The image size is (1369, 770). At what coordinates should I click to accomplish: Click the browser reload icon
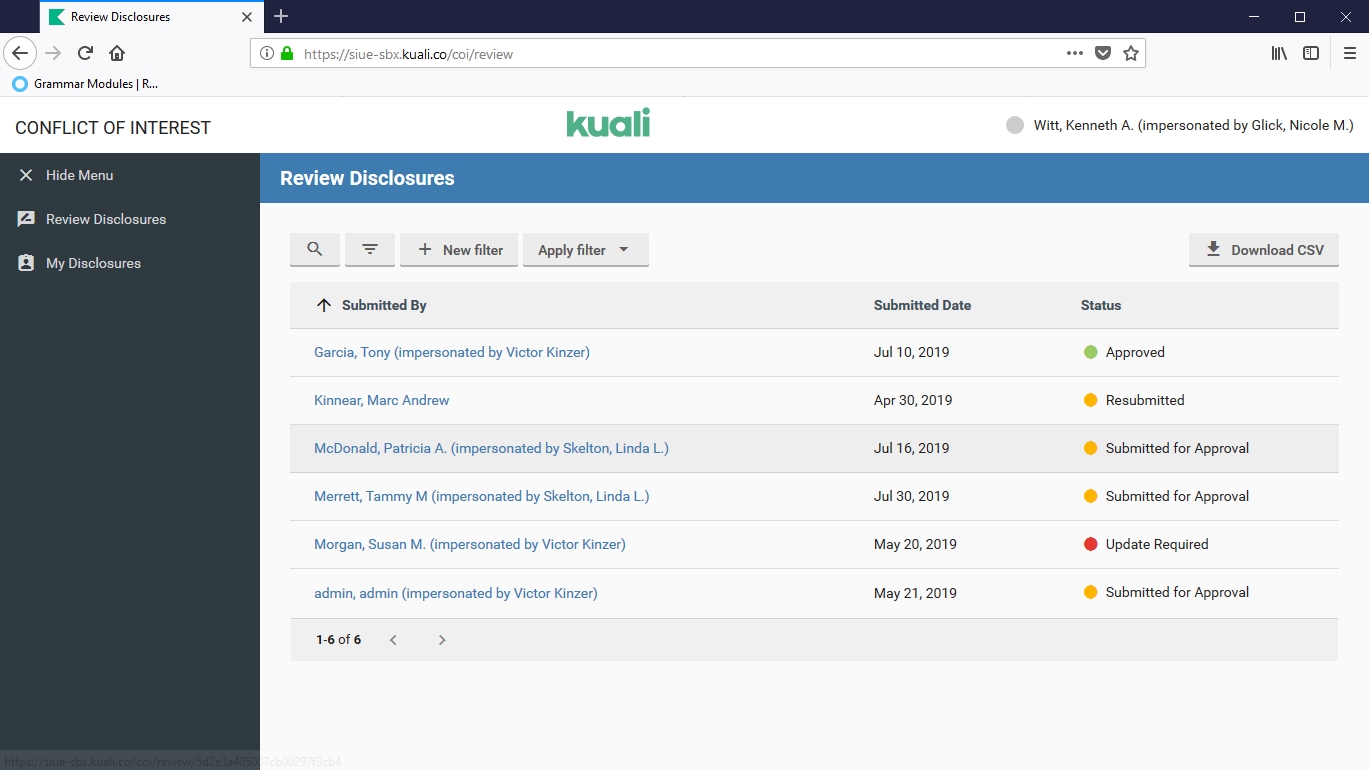[86, 53]
